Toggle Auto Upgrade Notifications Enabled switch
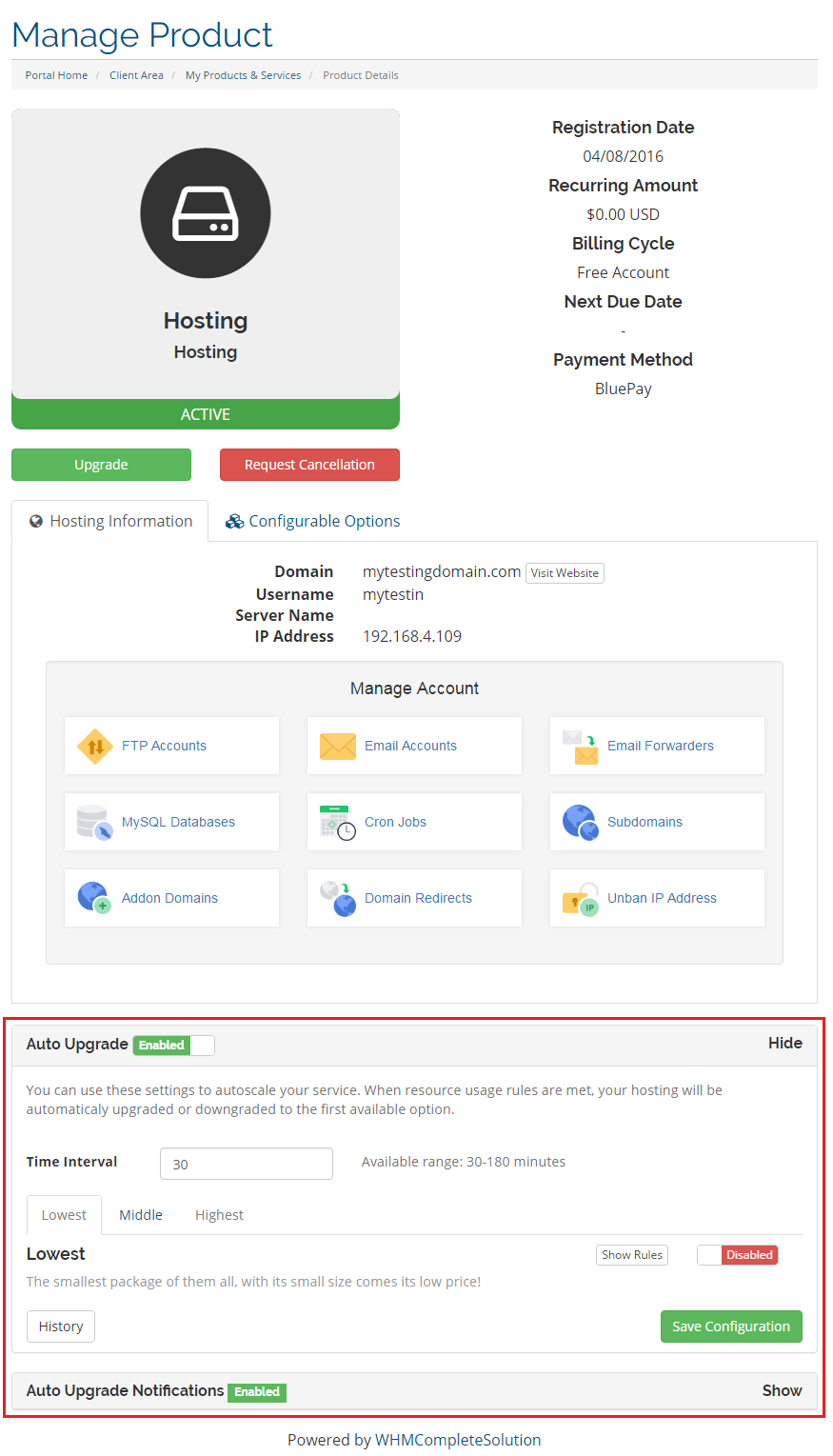Image resolution: width=833 pixels, height=1456 pixels. 257,1392
